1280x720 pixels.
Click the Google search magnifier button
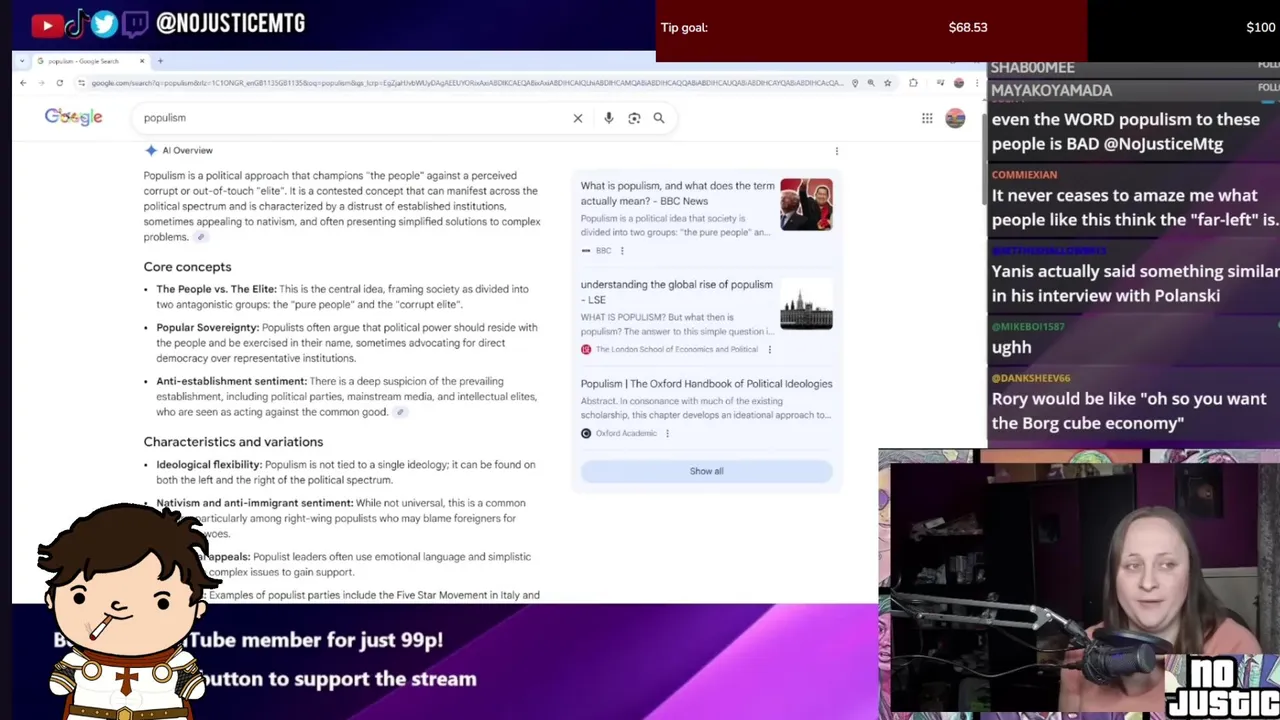coord(659,118)
